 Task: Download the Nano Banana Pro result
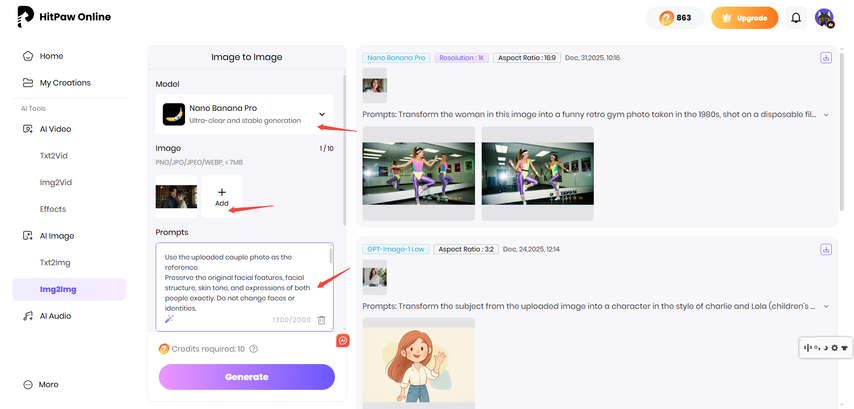coord(826,58)
